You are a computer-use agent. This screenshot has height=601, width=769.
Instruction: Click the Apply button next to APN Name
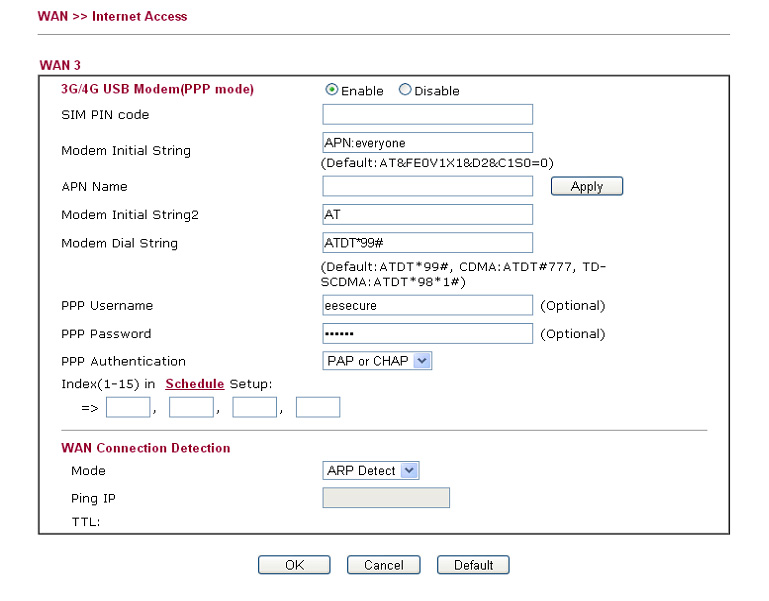[587, 186]
